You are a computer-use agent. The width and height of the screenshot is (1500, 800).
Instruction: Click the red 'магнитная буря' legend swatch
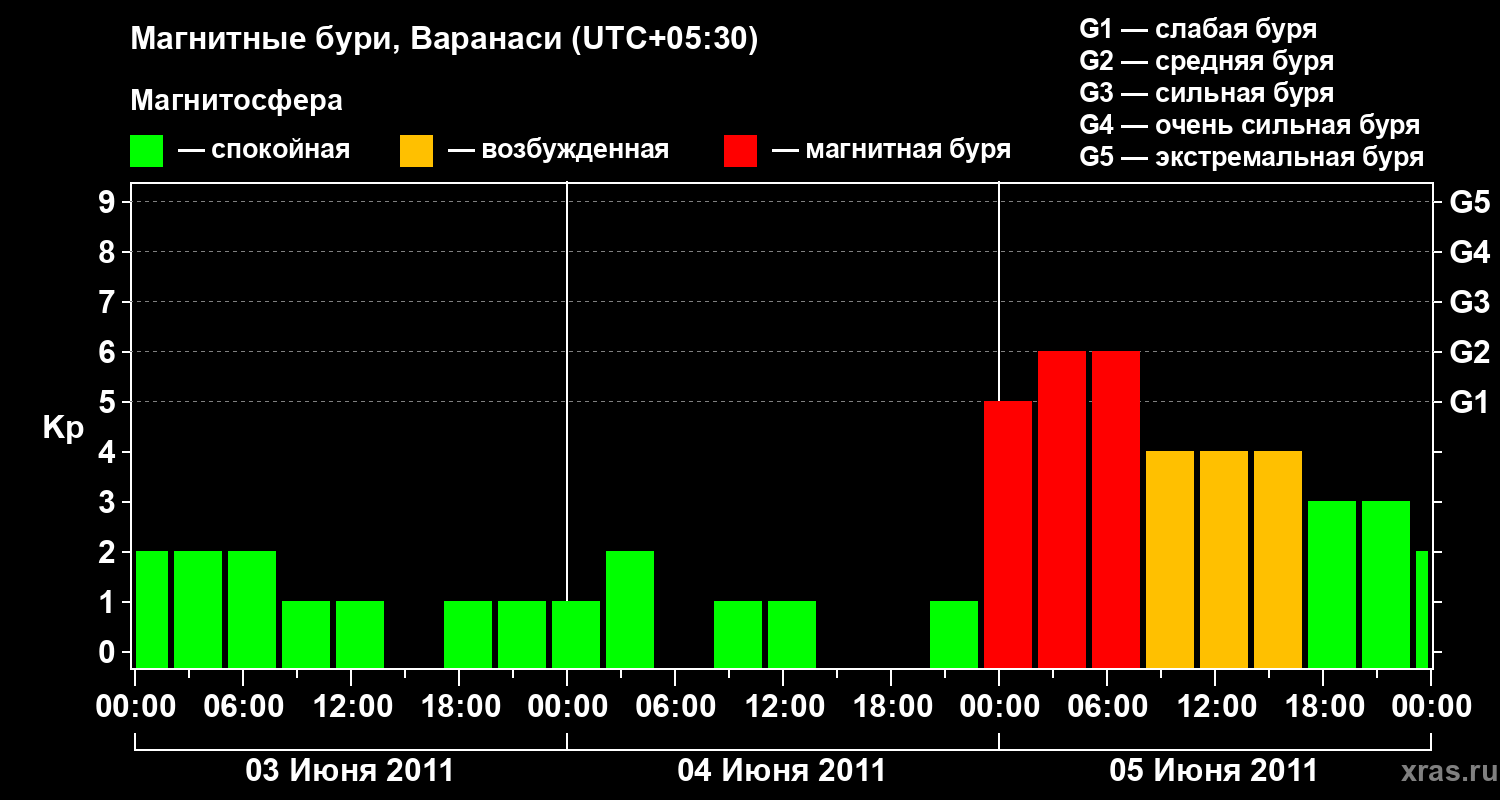[741, 151]
